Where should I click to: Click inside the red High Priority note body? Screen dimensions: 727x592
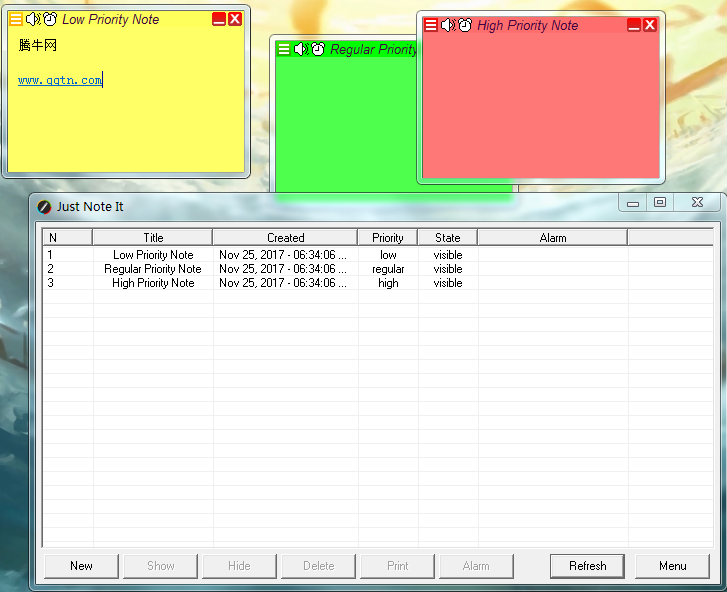[x=541, y=105]
